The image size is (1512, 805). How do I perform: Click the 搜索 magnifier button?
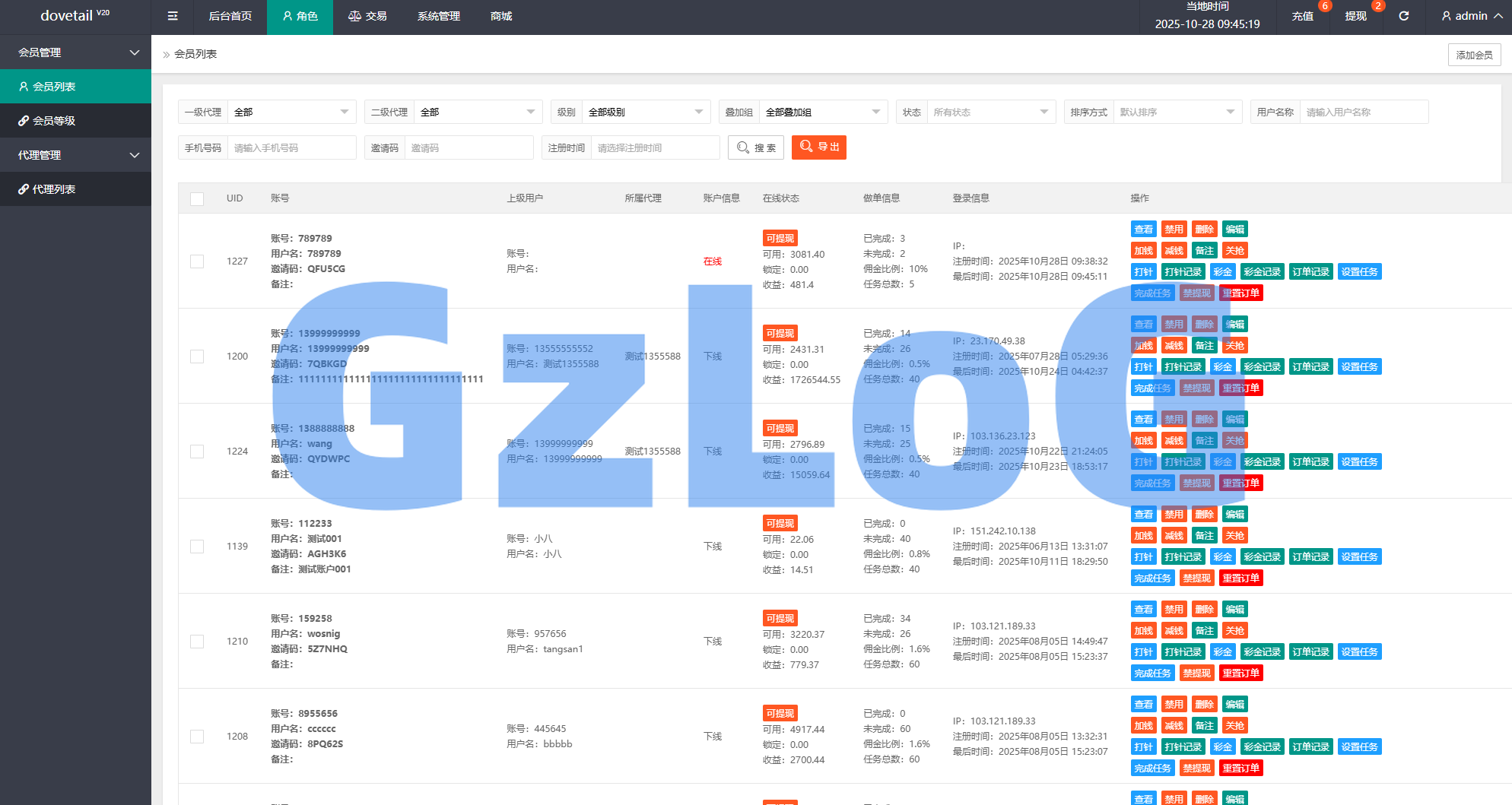click(x=756, y=147)
